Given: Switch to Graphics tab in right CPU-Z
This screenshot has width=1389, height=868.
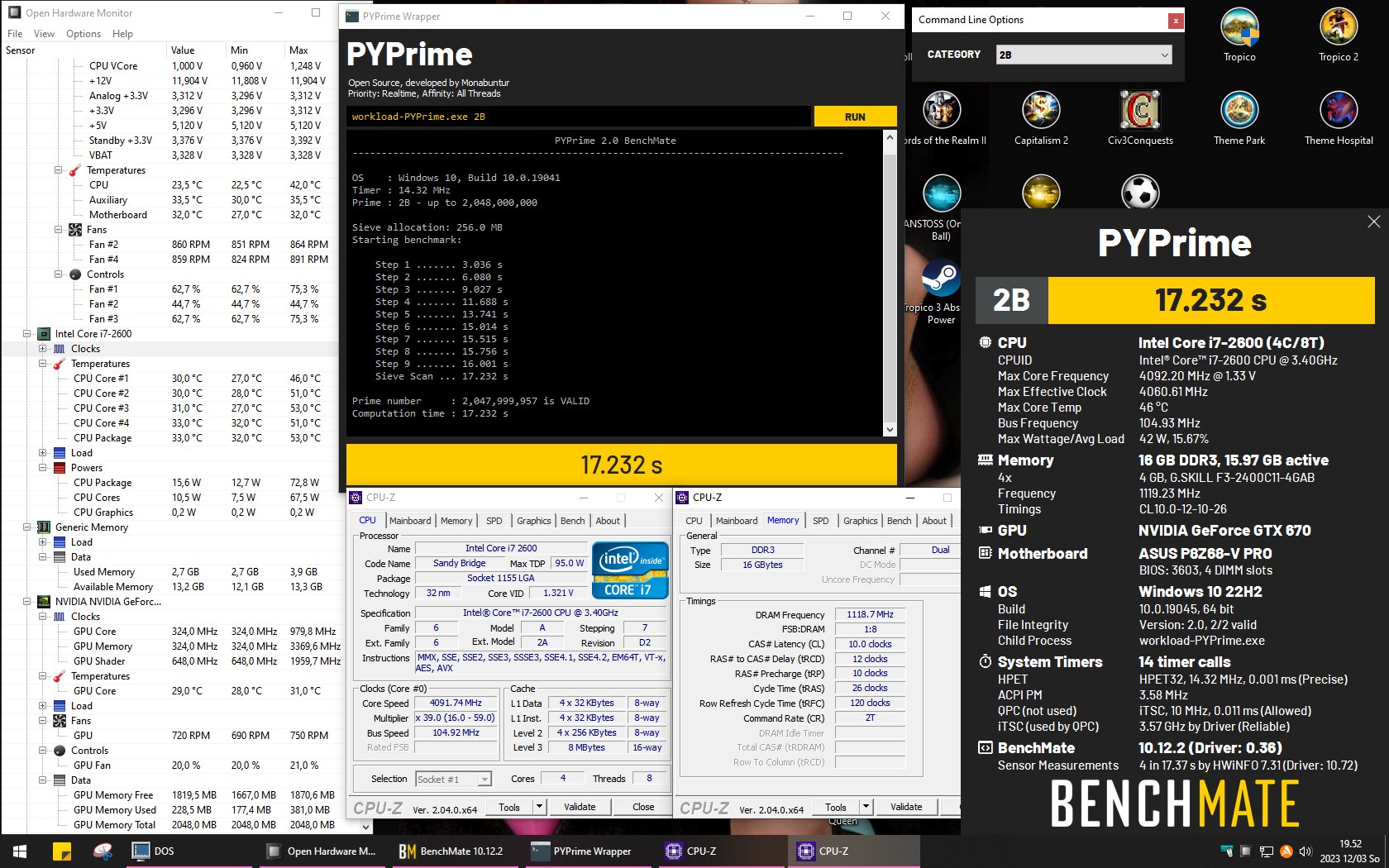Looking at the screenshot, I should click(860, 521).
